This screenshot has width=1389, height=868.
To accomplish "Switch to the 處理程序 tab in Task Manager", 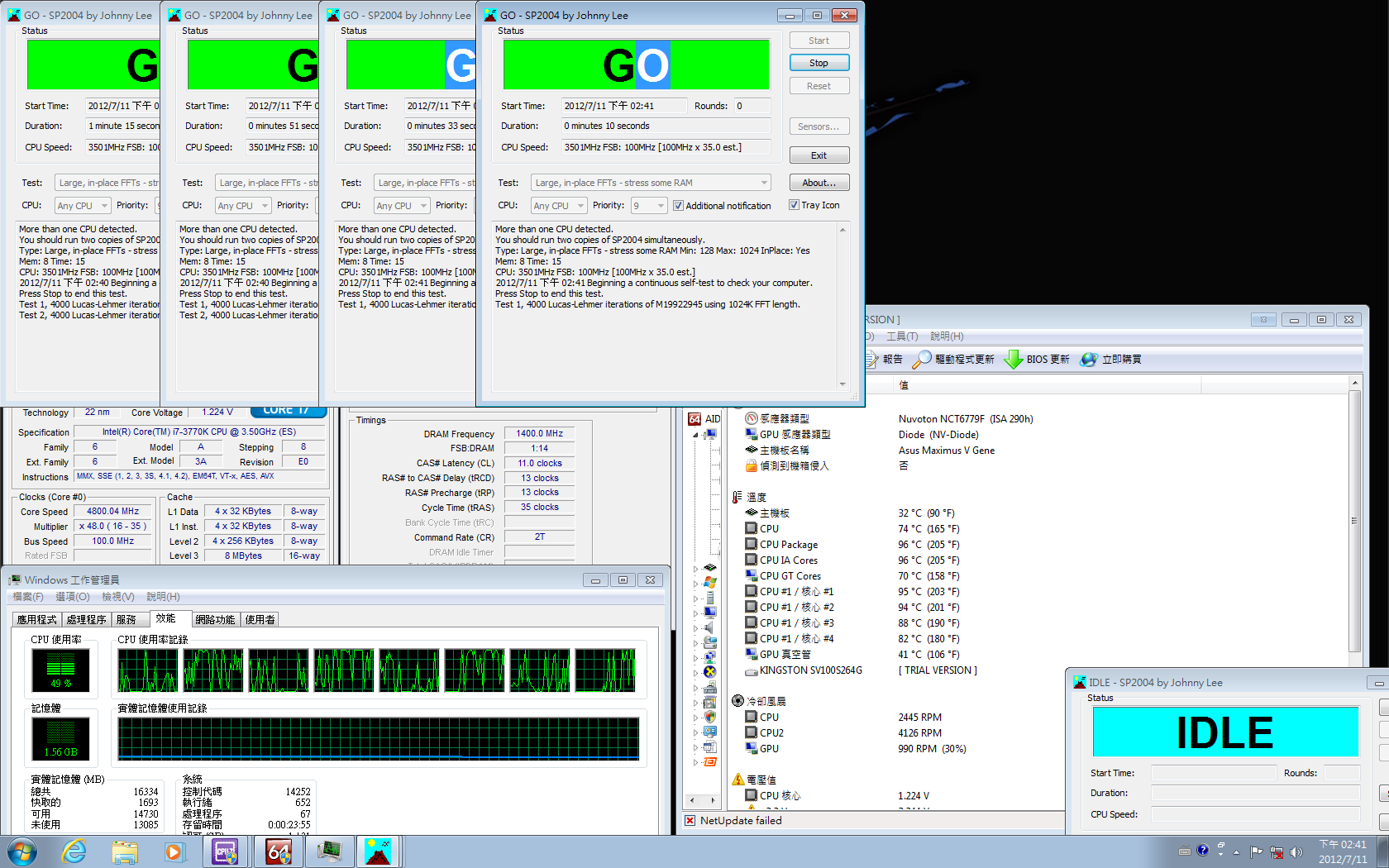I will pyautogui.click(x=86, y=619).
